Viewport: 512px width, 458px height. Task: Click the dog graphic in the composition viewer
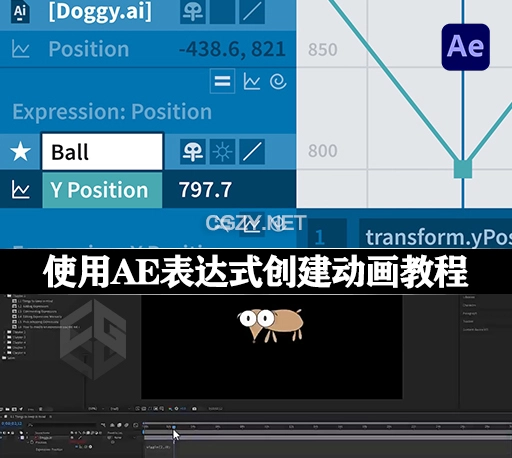pos(271,325)
